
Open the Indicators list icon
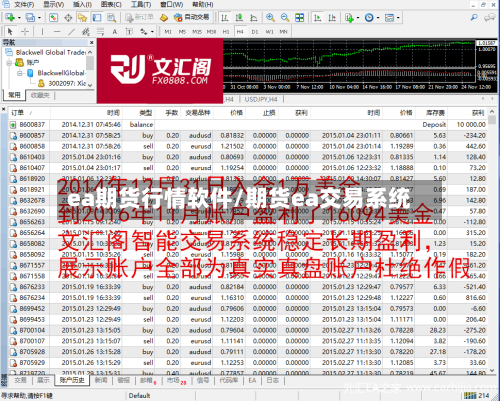349,17
